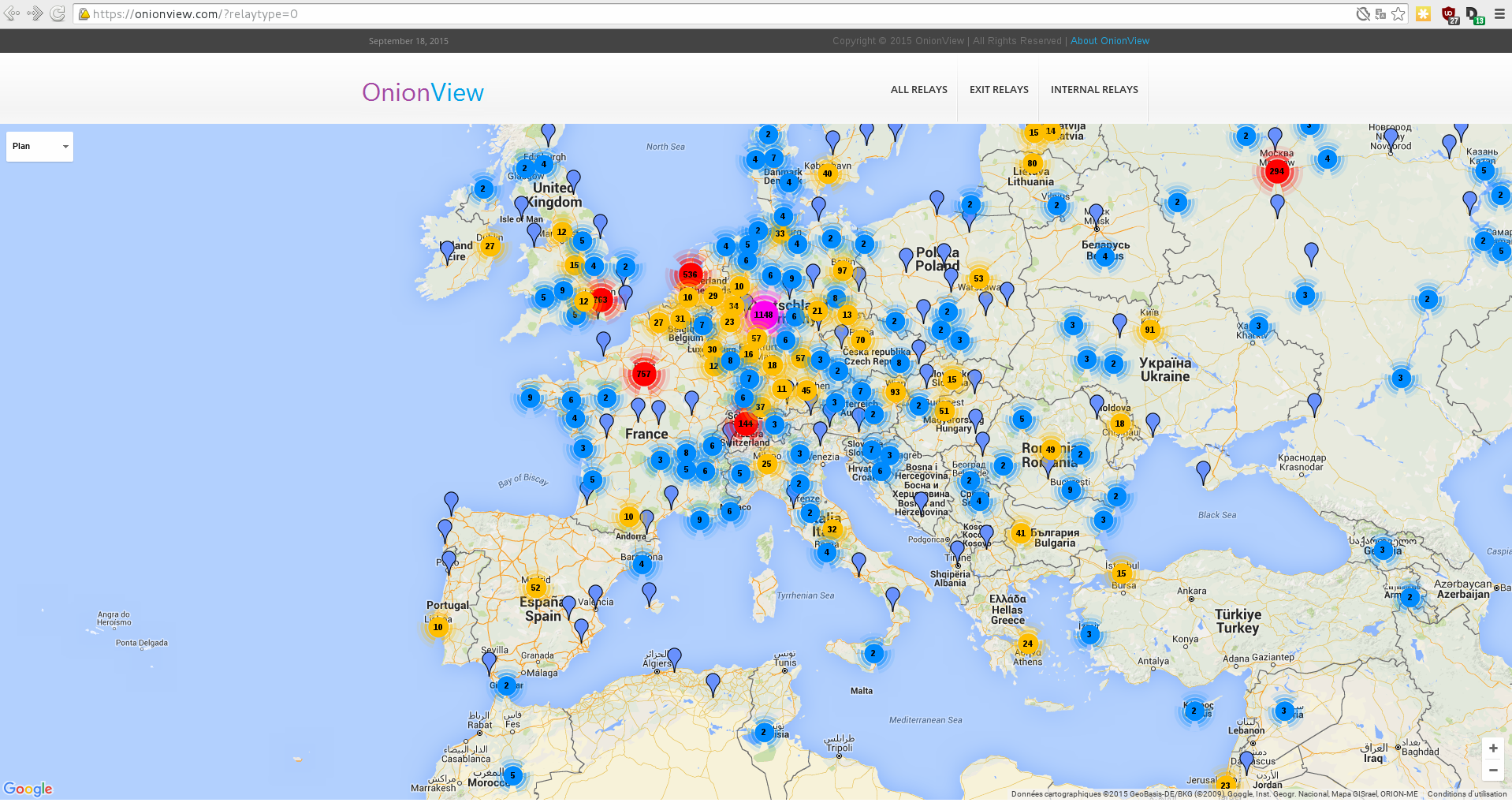1512x810 pixels.
Task: Open the orange 29 relay cluster
Action: 713,296
